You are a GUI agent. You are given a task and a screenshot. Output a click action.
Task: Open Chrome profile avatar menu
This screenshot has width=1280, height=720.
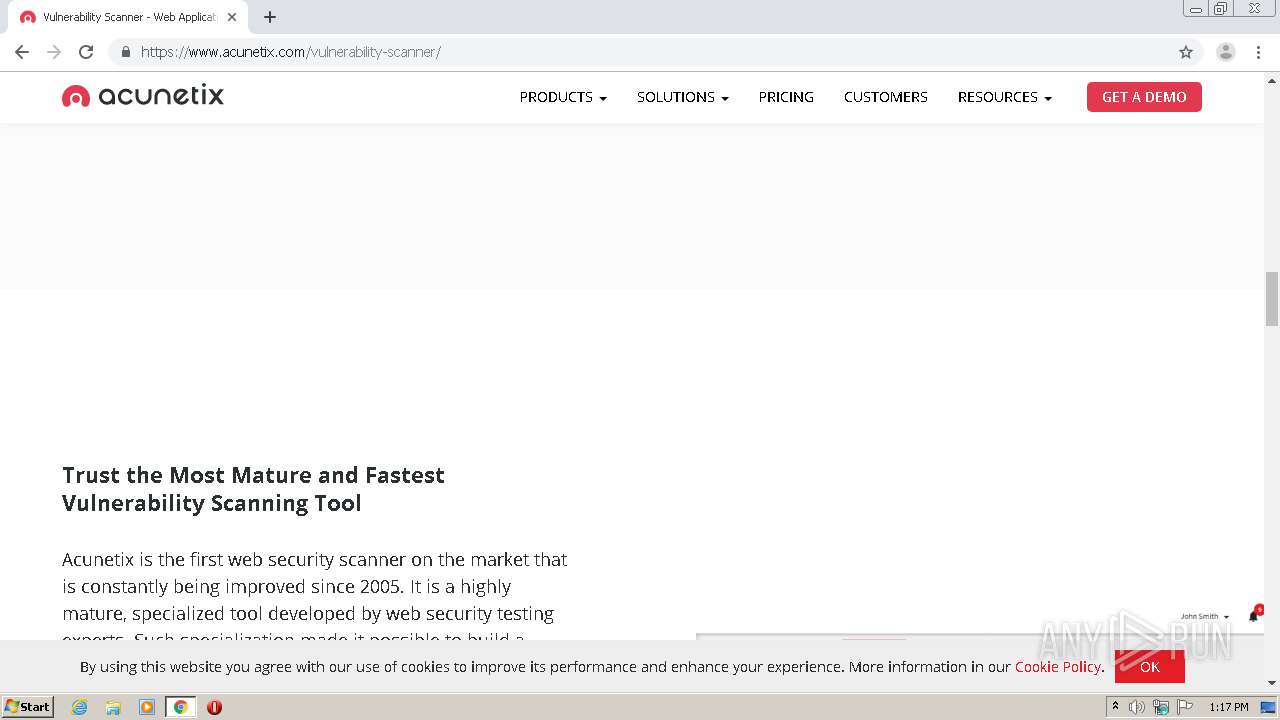1226,52
